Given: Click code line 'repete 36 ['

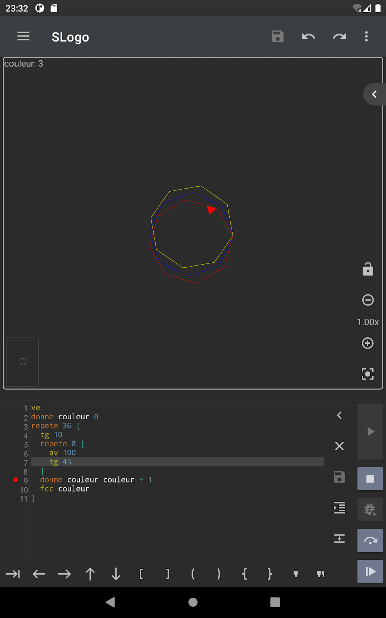Looking at the screenshot, I should pyautogui.click(x=56, y=426).
